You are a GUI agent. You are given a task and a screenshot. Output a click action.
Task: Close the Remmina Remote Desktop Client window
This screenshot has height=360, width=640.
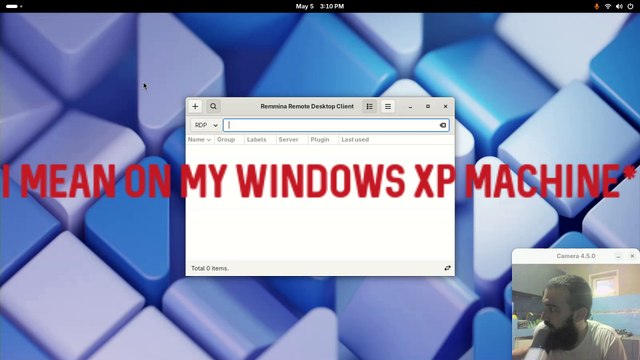point(445,107)
